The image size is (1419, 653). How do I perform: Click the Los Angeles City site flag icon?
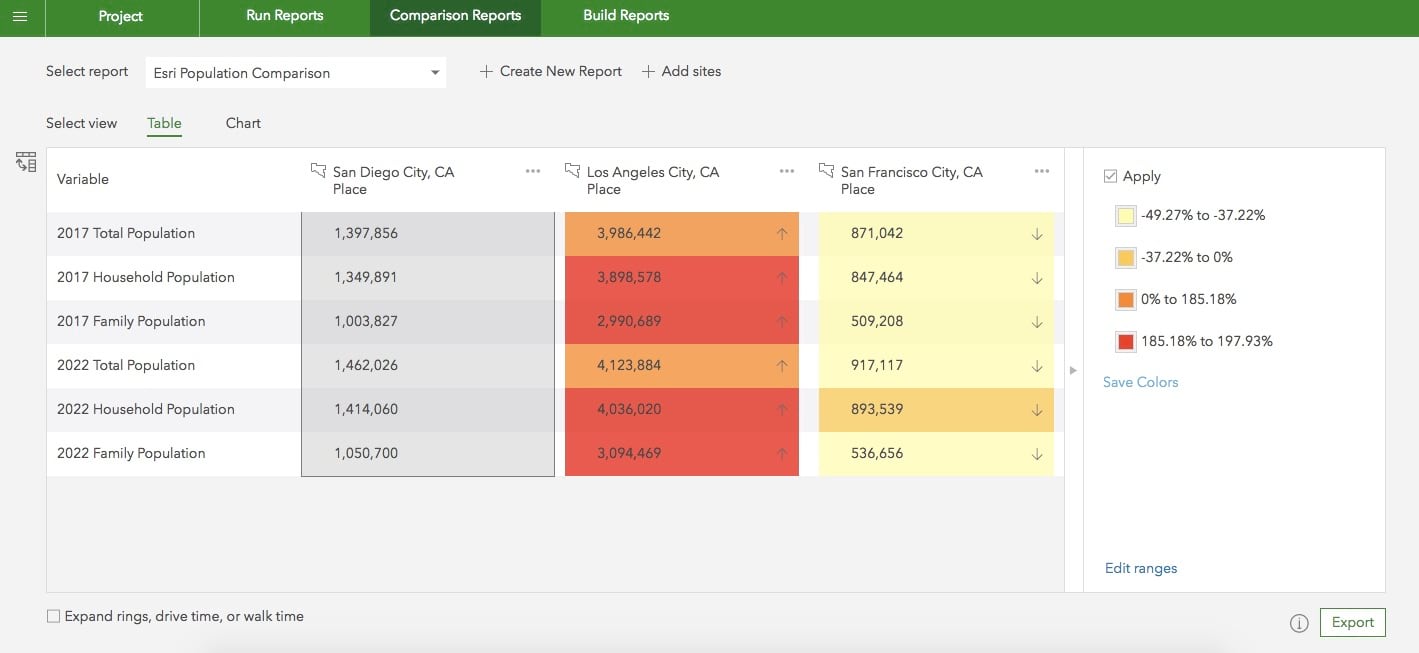573,171
